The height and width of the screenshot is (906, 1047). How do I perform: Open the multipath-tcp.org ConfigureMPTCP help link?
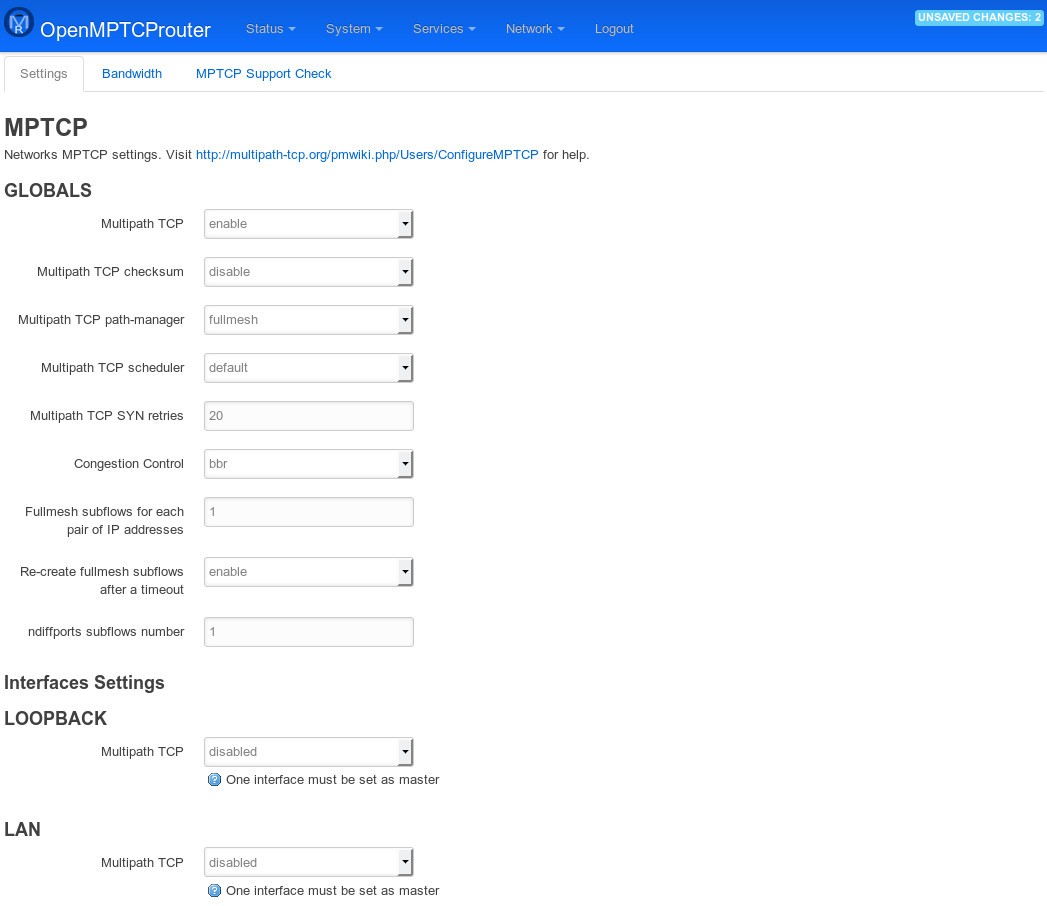point(367,155)
